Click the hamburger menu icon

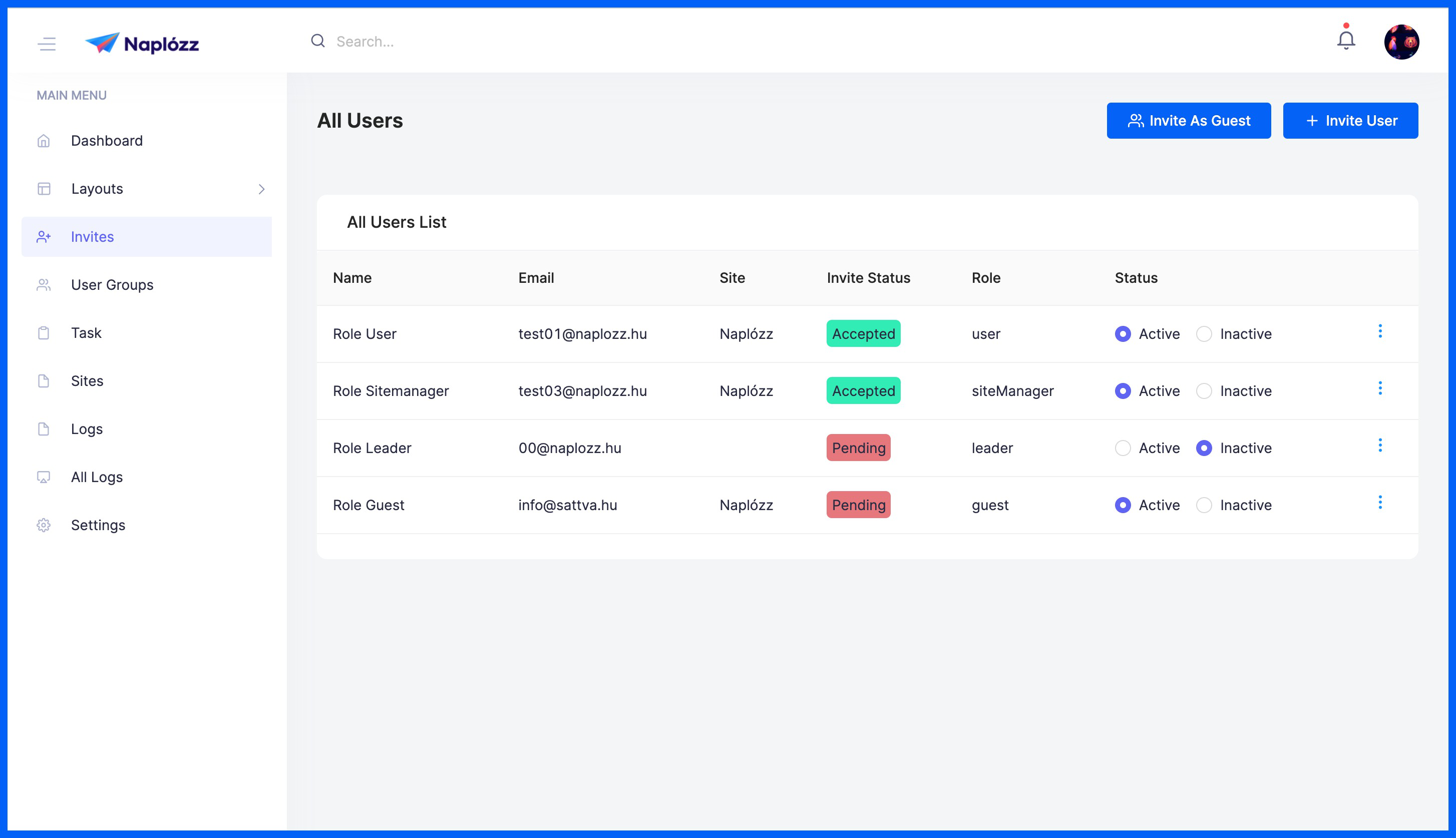coord(47,44)
